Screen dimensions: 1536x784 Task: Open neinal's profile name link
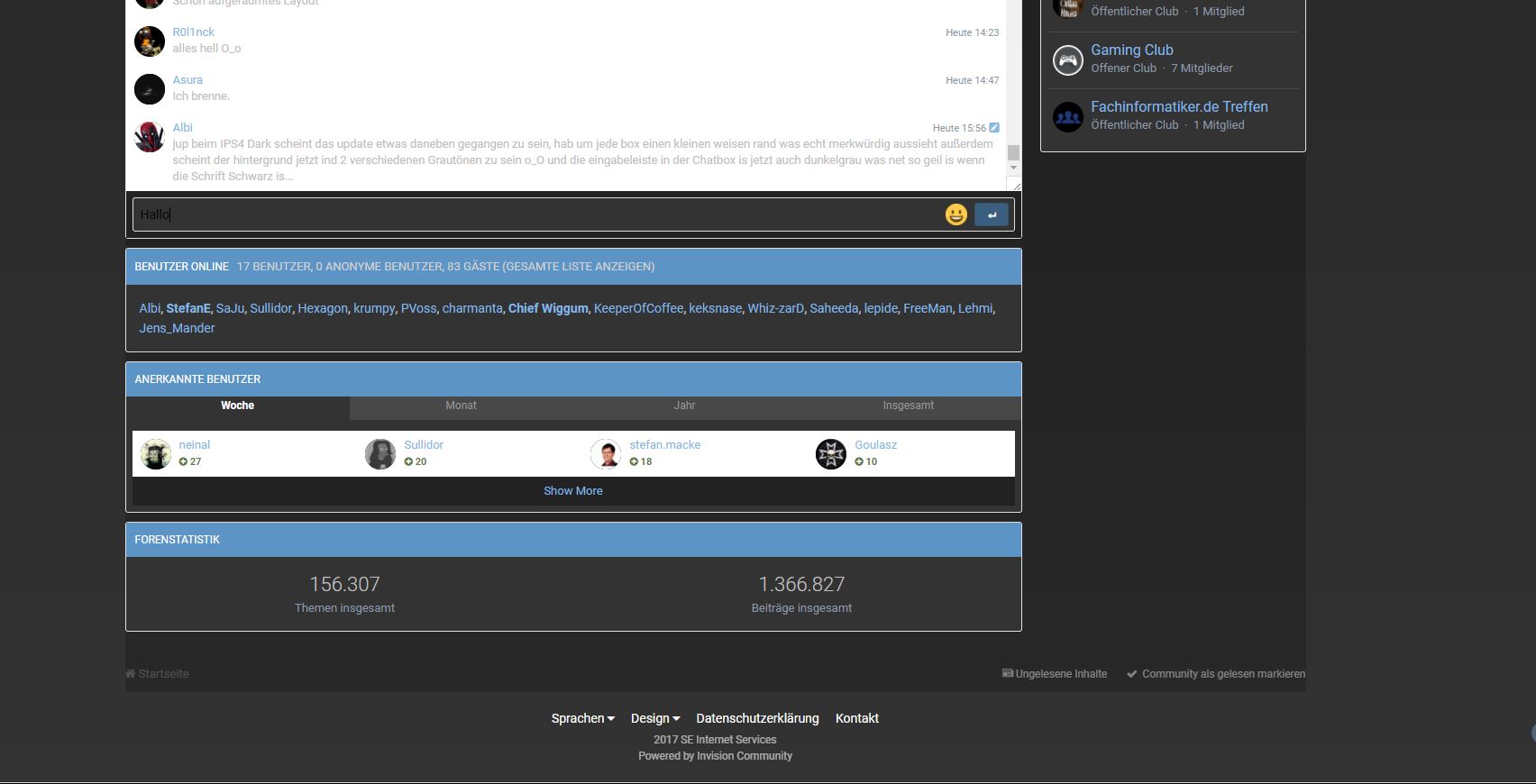pos(194,445)
